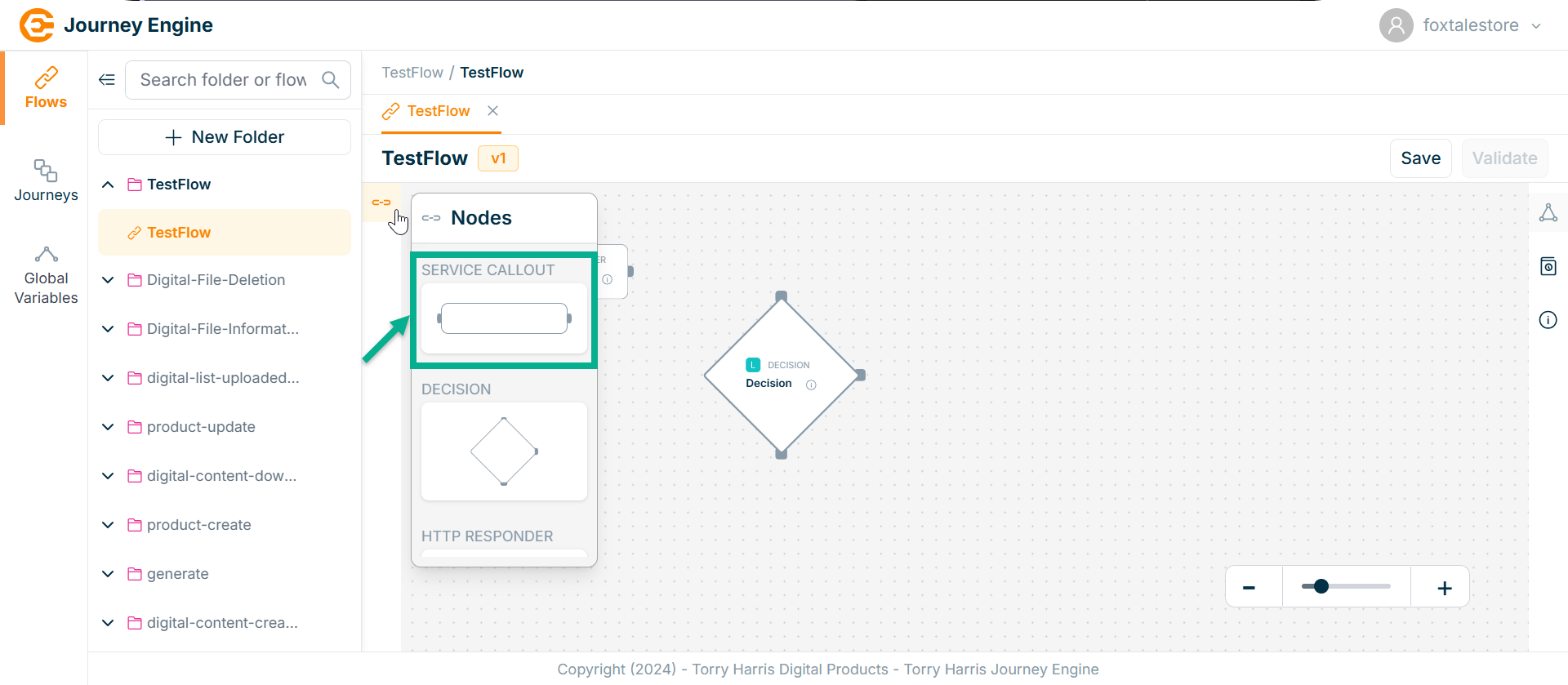Click the Search folder or flow field
Image resolution: width=1568 pixels, height=685 pixels.
tap(223, 80)
